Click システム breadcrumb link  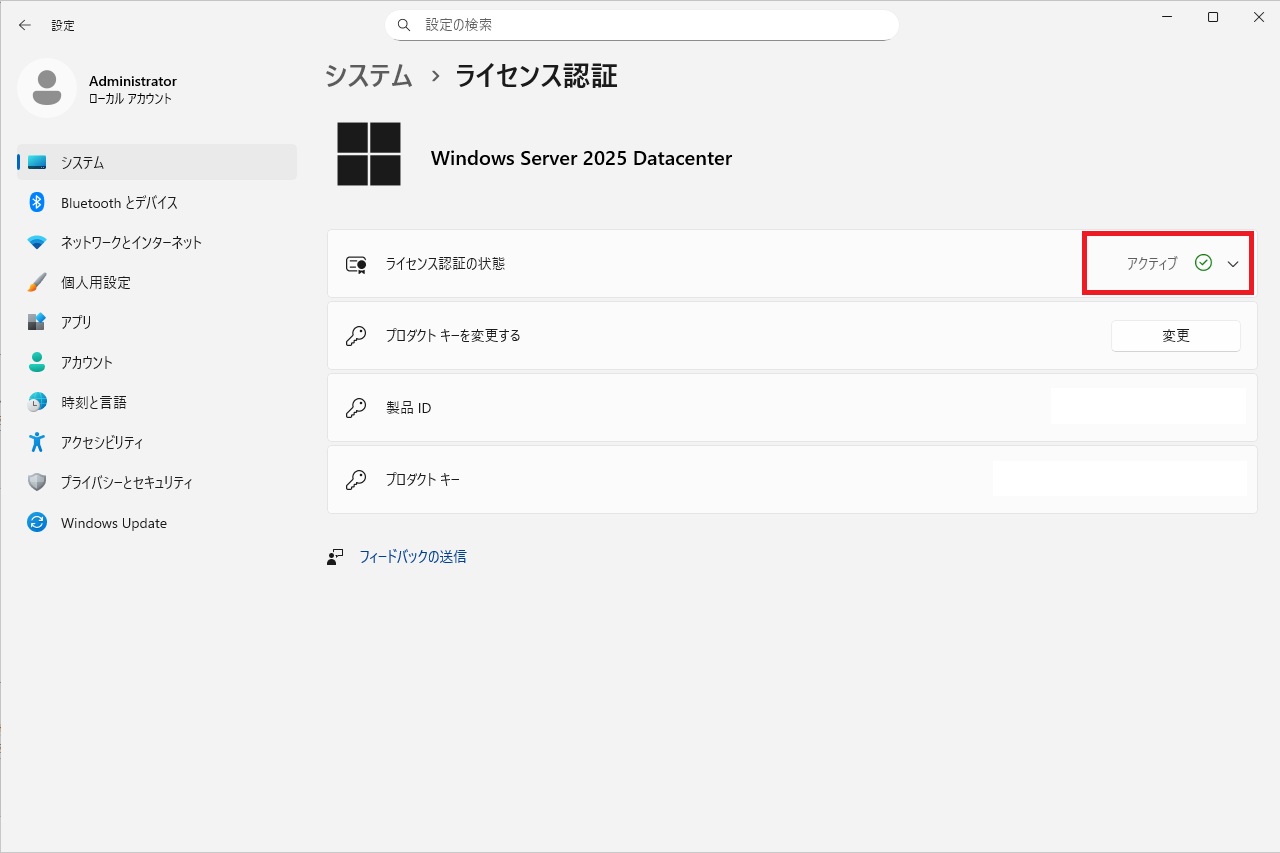369,76
